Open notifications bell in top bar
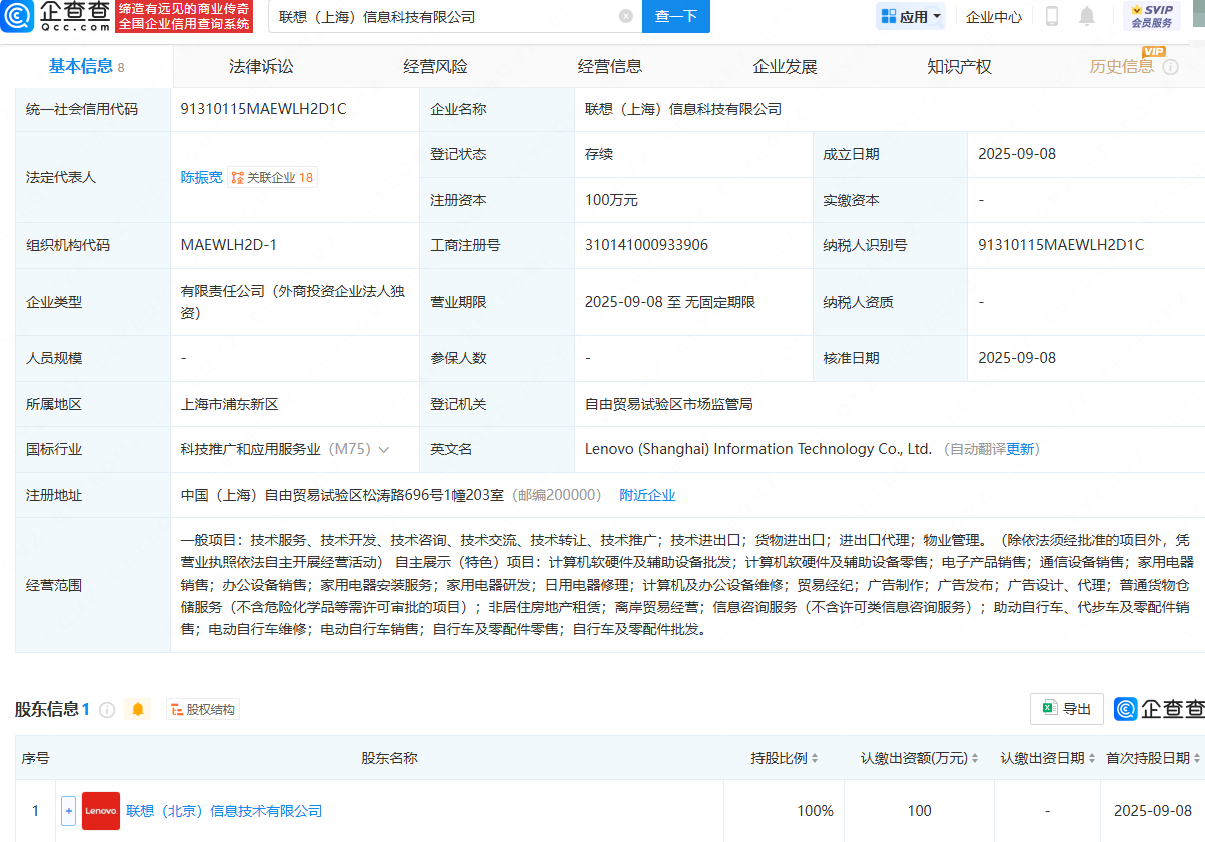This screenshot has height=842, width=1205. tap(1087, 16)
